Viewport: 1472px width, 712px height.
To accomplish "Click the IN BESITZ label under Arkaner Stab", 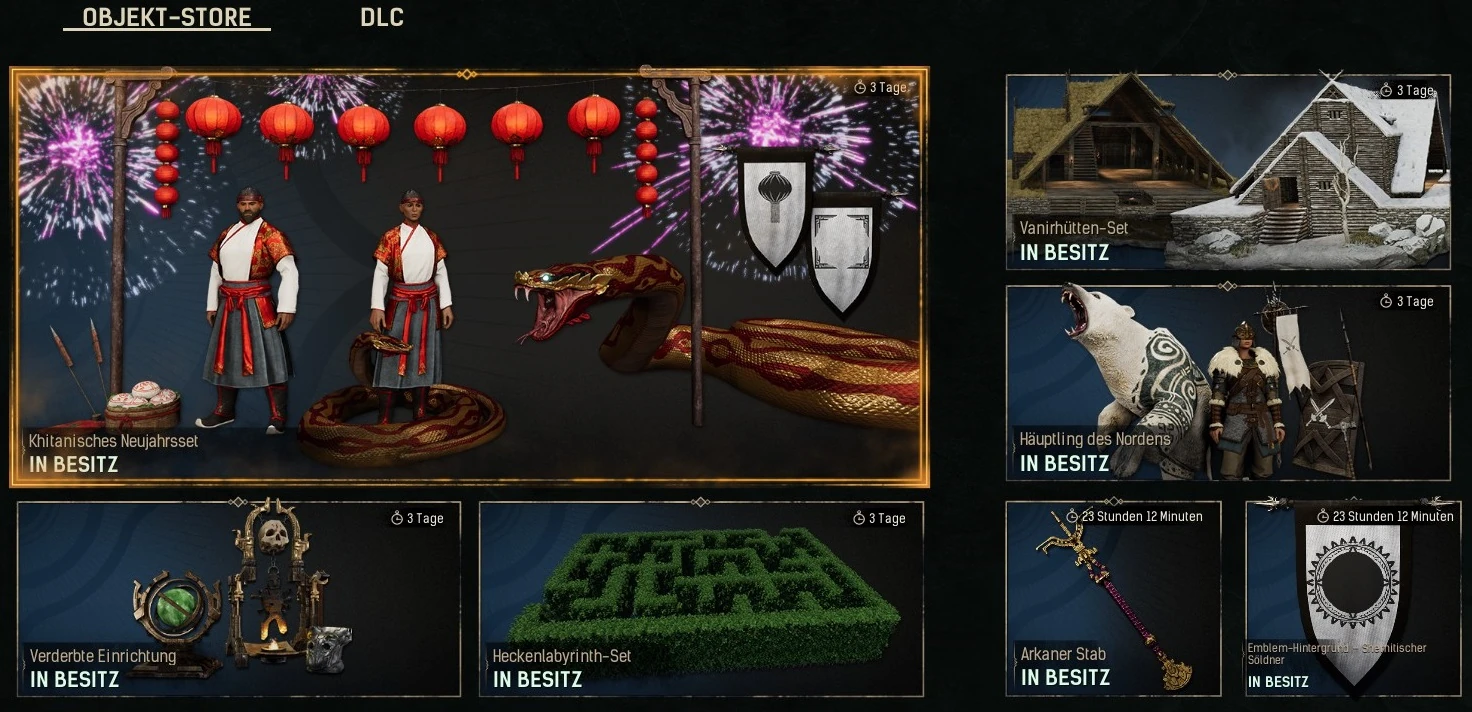I will coord(1065,678).
